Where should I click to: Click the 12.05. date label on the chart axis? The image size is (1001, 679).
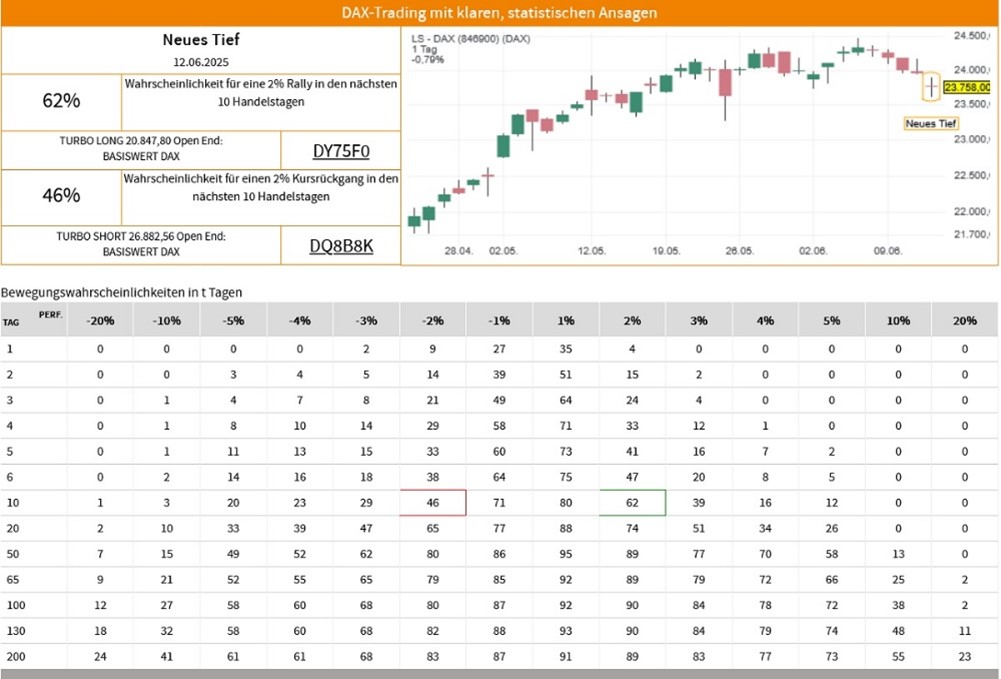point(592,251)
